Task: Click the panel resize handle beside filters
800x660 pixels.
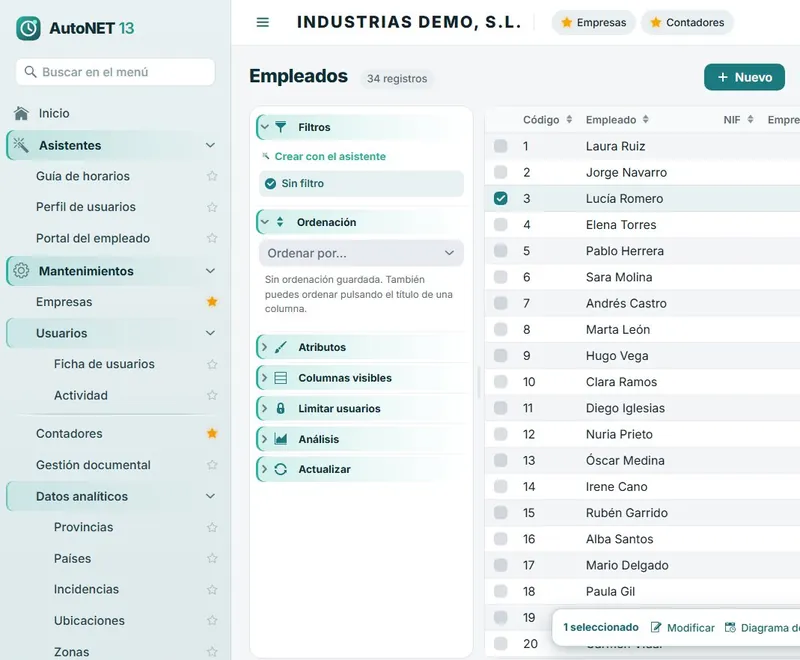Action: tap(479, 382)
